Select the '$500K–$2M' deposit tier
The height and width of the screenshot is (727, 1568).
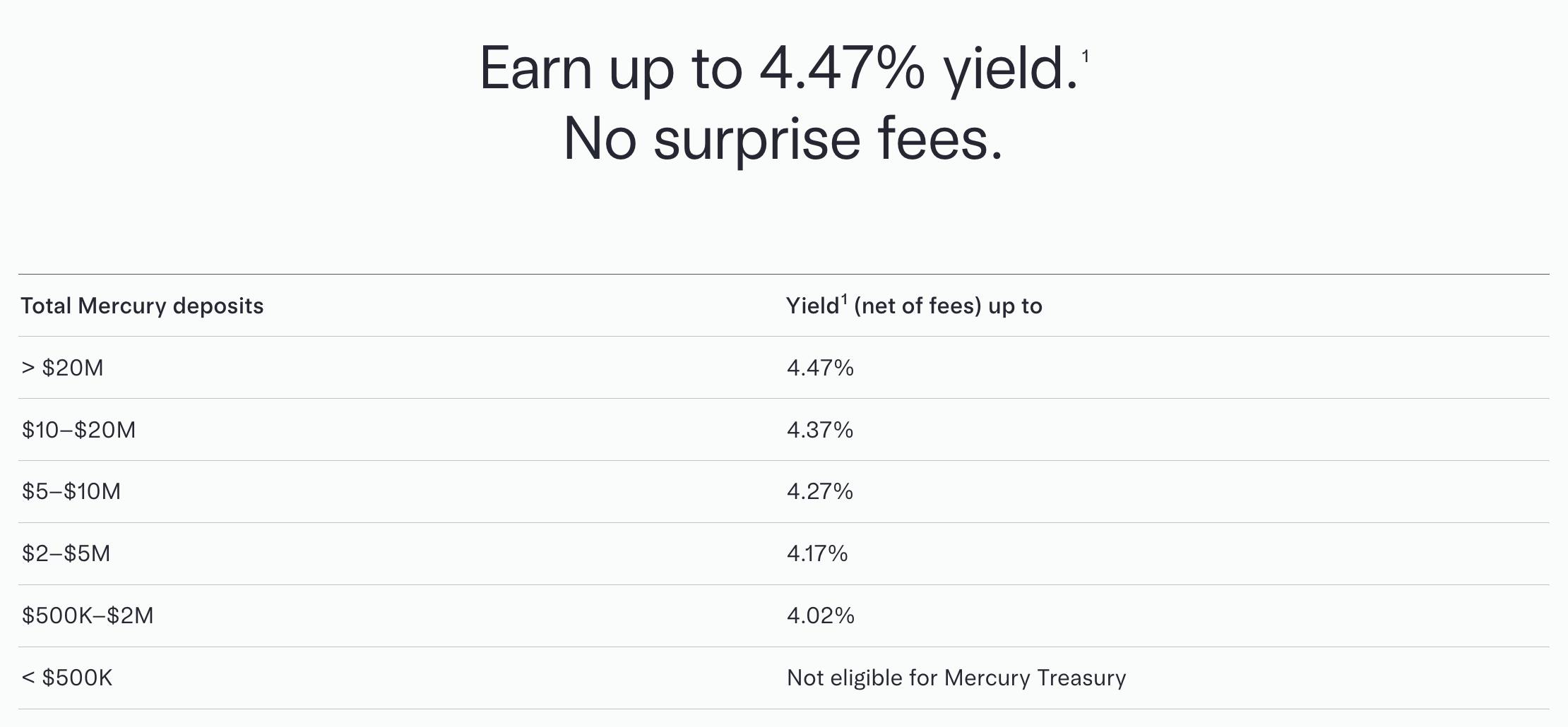pyautogui.click(x=88, y=615)
